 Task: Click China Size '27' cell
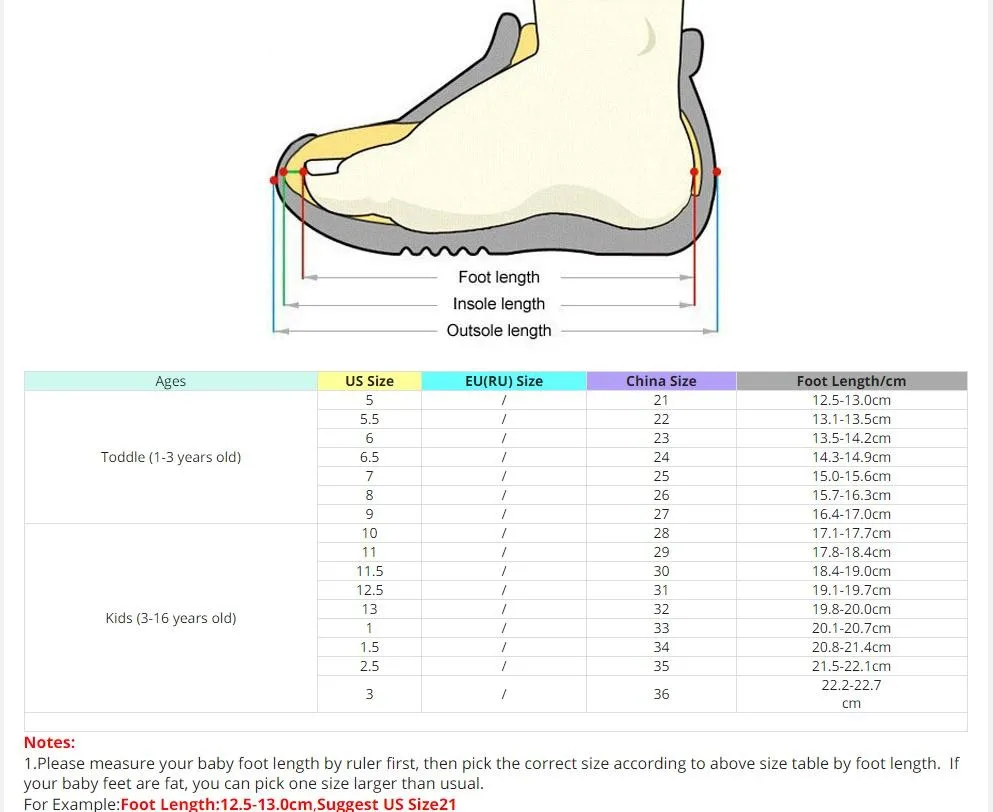[x=661, y=514]
